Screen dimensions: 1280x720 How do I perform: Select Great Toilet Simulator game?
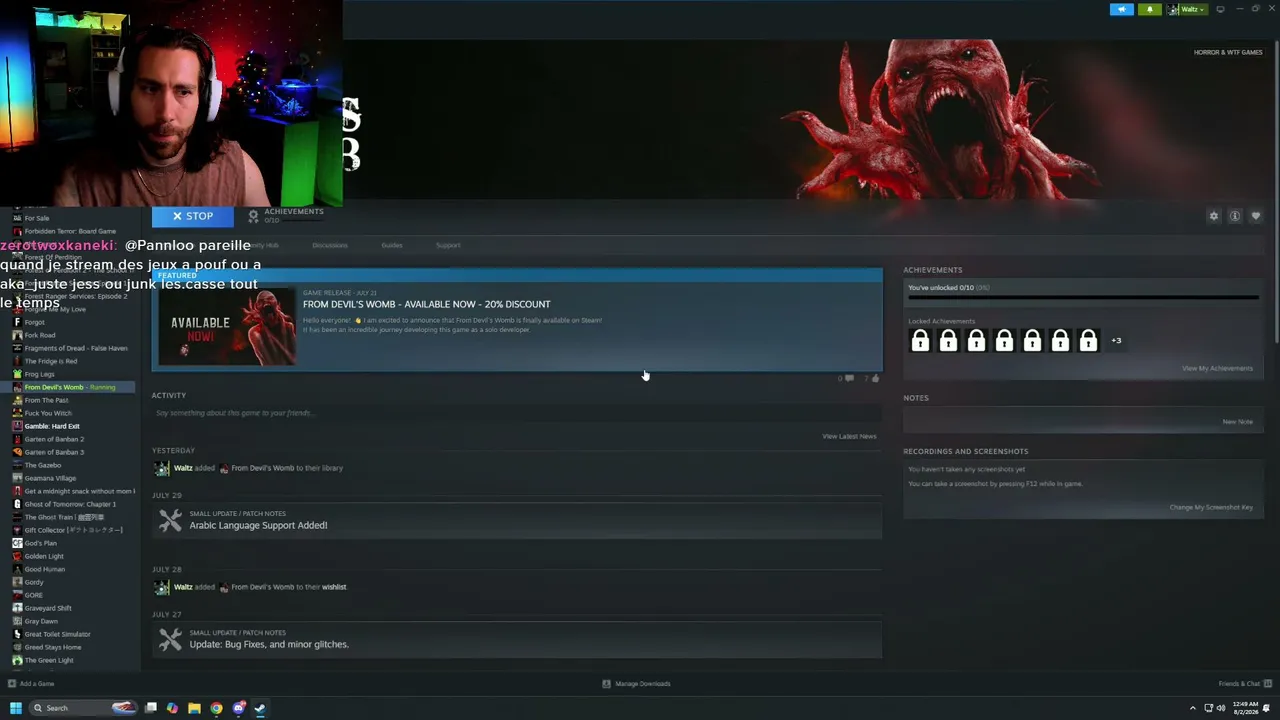57,634
